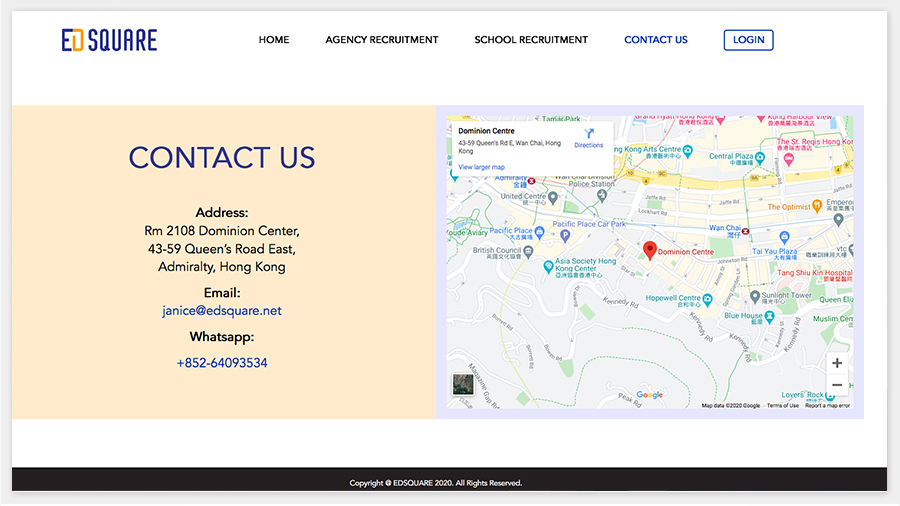
Task: Open the HOME menu item
Action: [274, 40]
